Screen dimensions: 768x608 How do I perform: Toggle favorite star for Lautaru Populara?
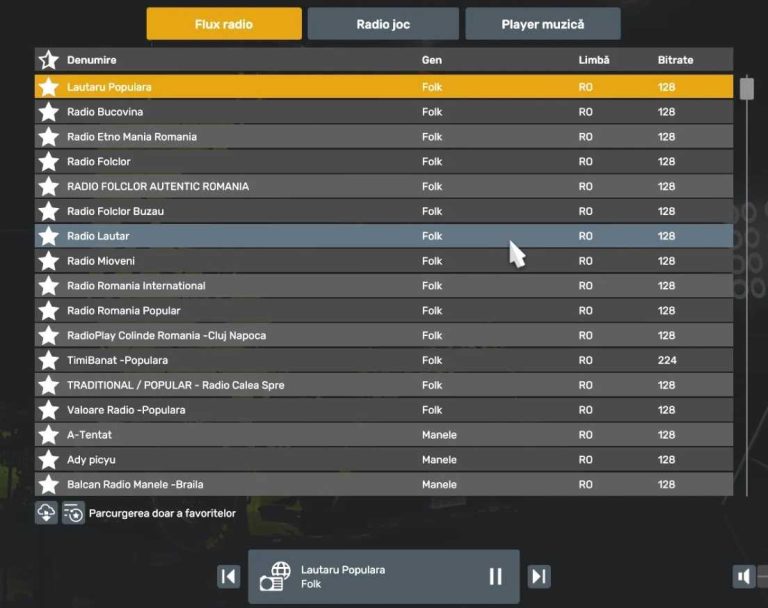point(49,87)
